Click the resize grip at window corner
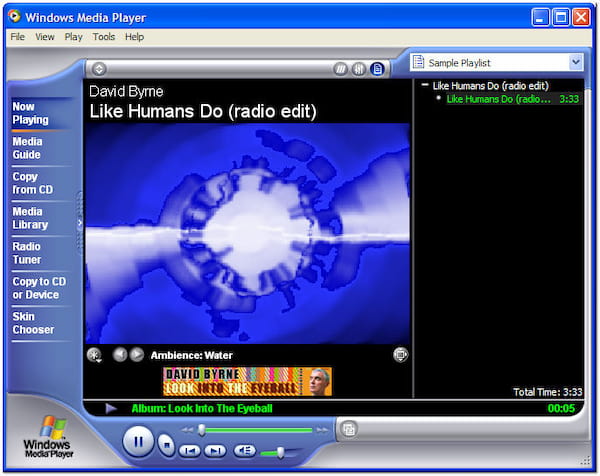 (x=585, y=461)
